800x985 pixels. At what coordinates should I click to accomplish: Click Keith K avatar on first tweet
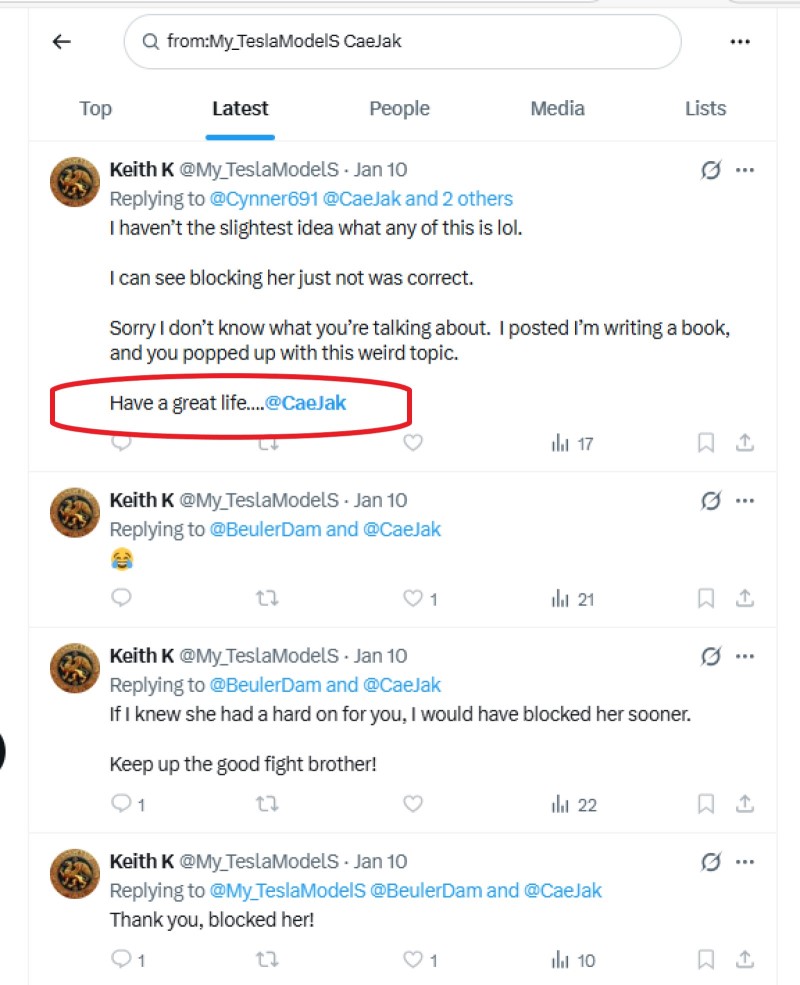coord(75,182)
